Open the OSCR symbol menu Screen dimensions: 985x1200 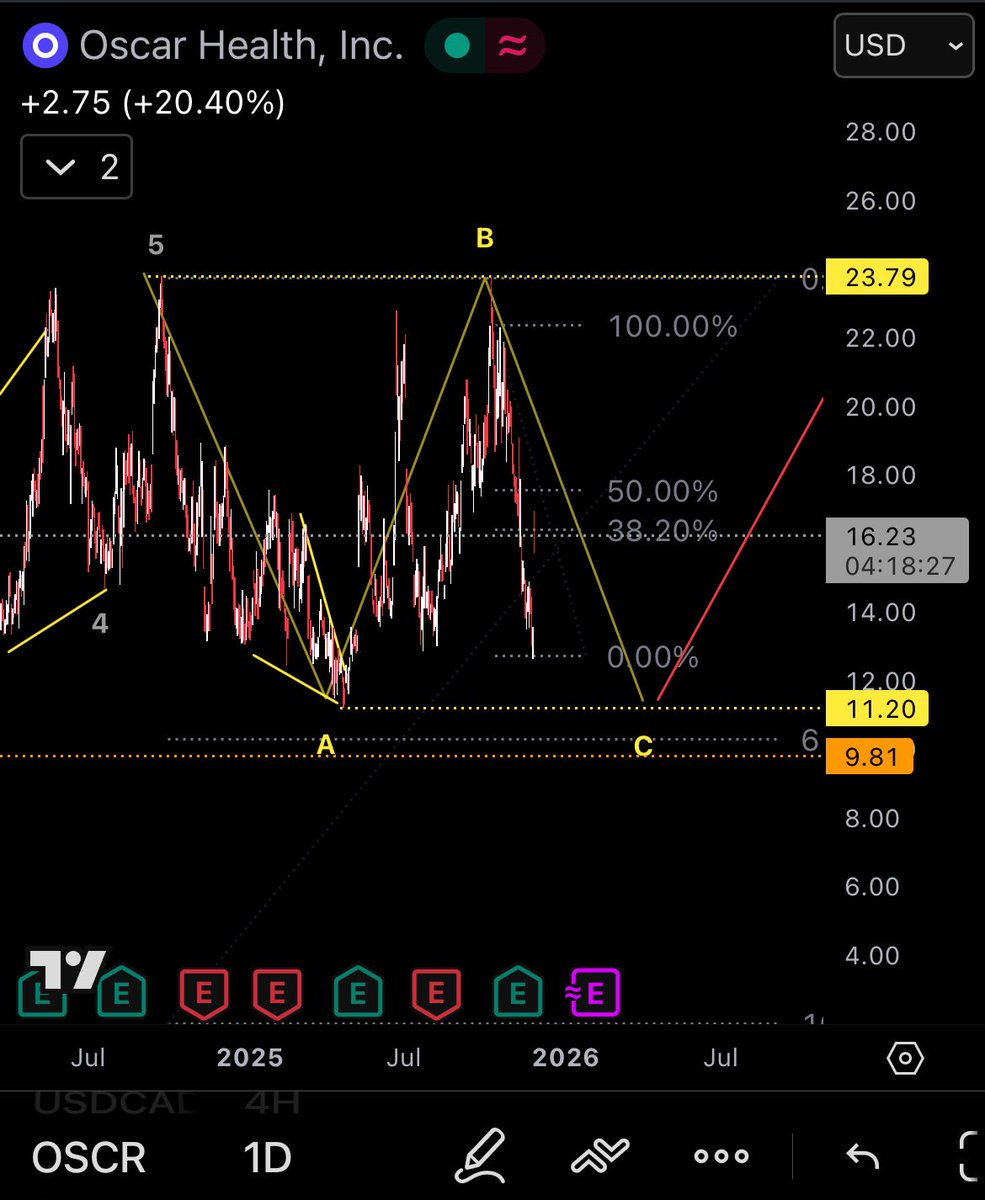pyautogui.click(x=88, y=1155)
